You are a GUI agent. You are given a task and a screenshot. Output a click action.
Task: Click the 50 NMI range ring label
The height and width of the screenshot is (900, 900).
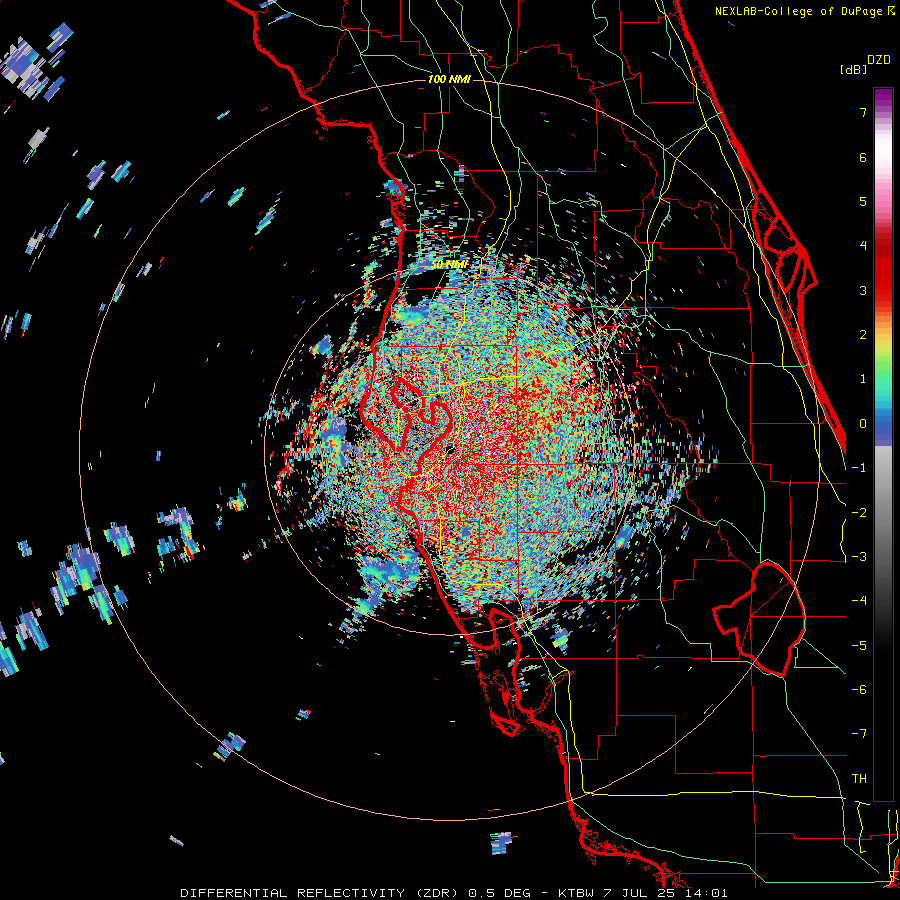(449, 264)
